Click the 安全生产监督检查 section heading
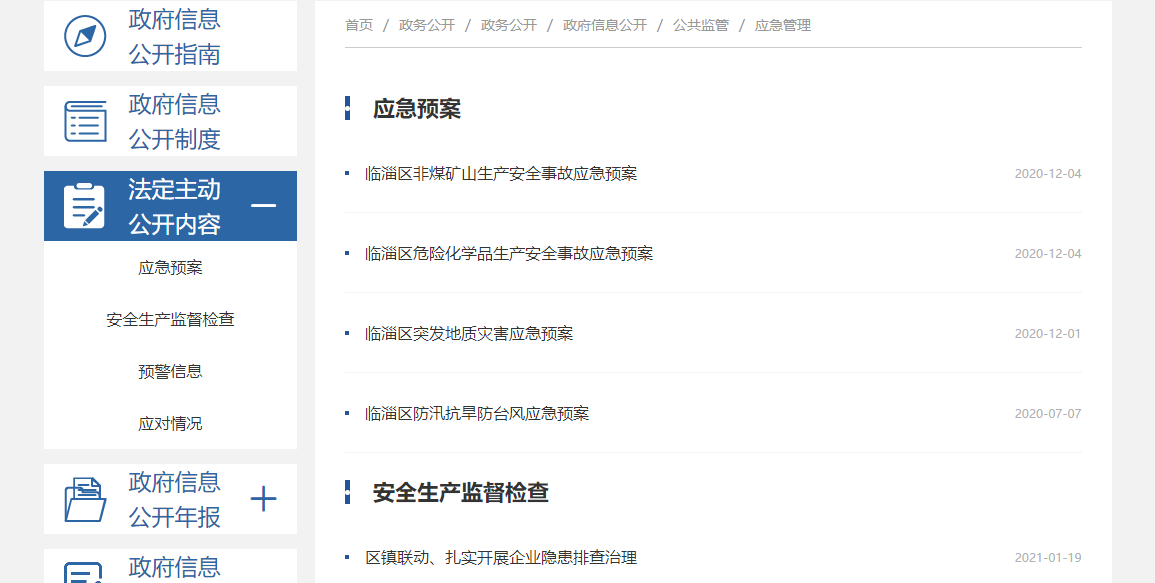 coord(460,493)
